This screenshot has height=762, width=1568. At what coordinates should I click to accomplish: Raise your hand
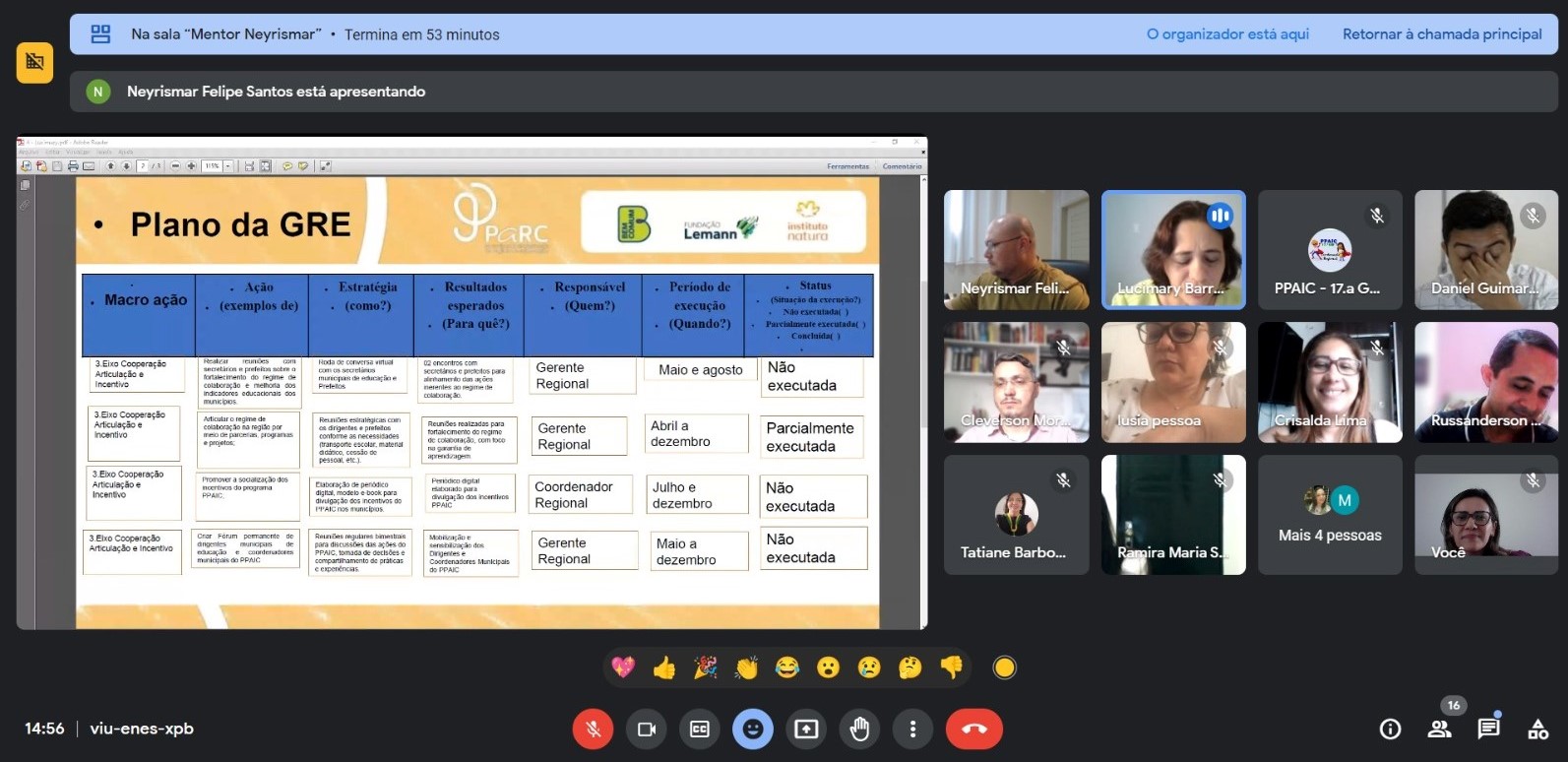pyautogui.click(x=859, y=729)
